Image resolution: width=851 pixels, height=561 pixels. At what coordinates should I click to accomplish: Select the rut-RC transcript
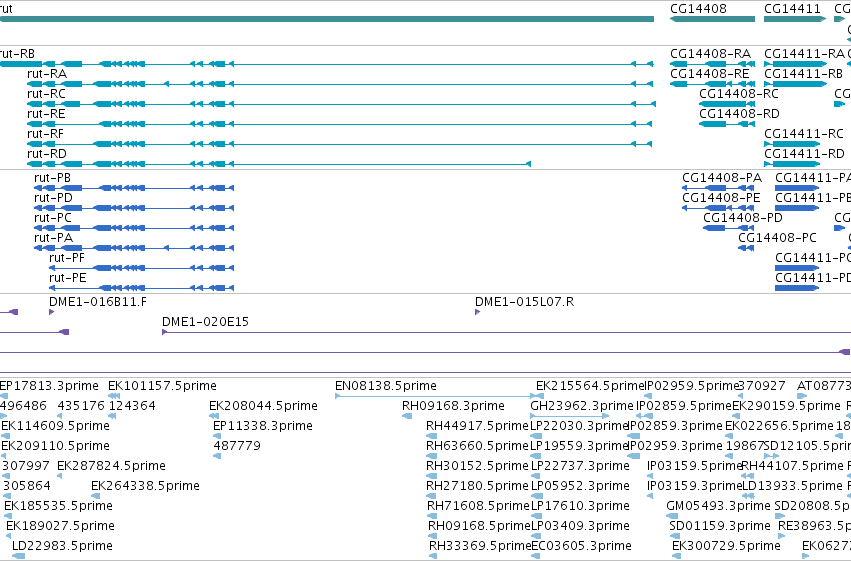pos(341,104)
